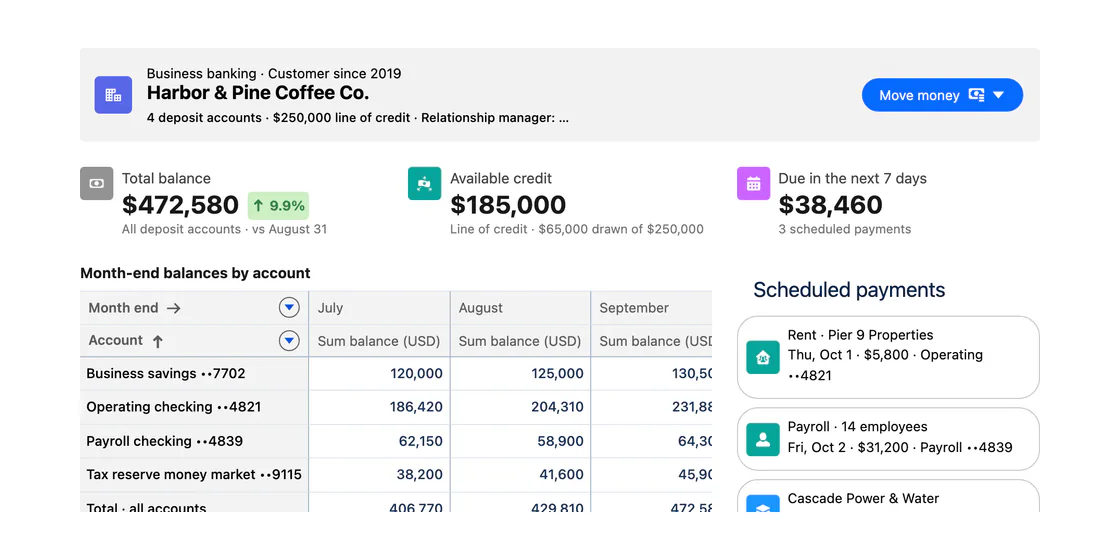
Task: Click the Total balance amount $472,580
Action: coord(180,206)
